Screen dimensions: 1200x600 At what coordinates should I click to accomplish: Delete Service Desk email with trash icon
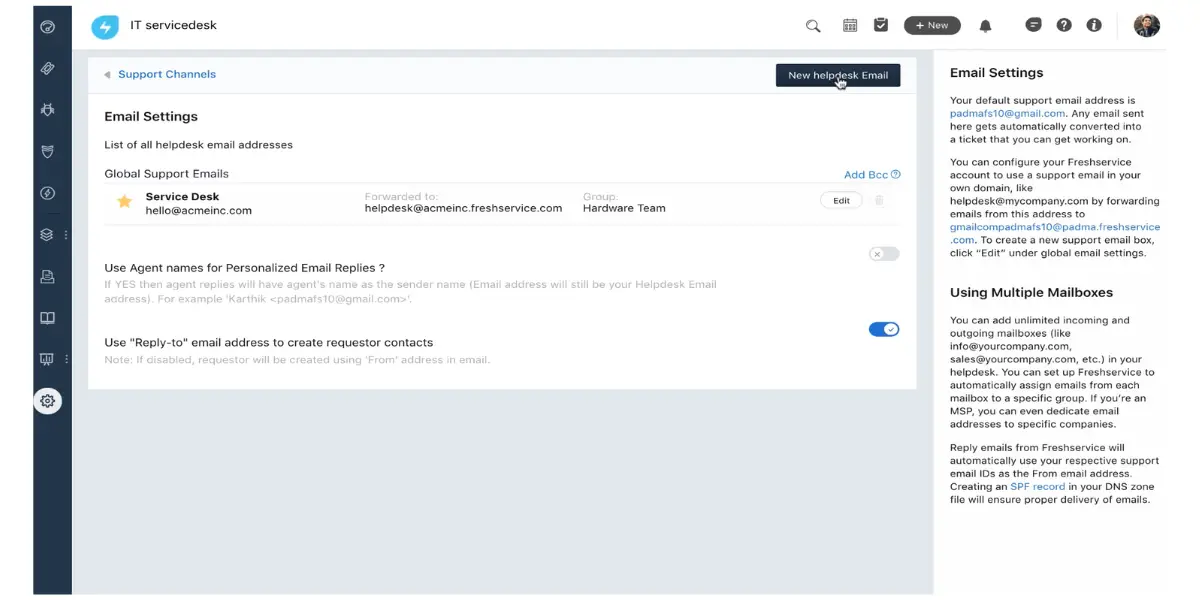879,200
